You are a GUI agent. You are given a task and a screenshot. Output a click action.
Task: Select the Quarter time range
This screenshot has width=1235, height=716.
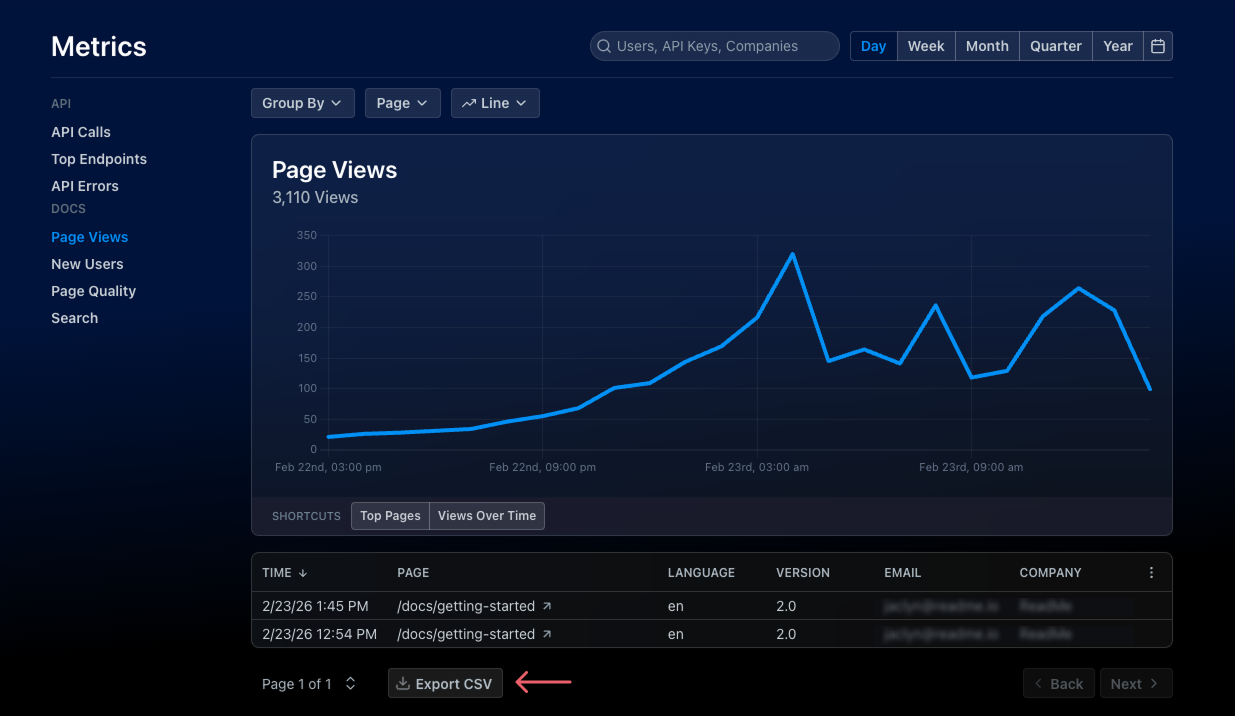click(1056, 46)
